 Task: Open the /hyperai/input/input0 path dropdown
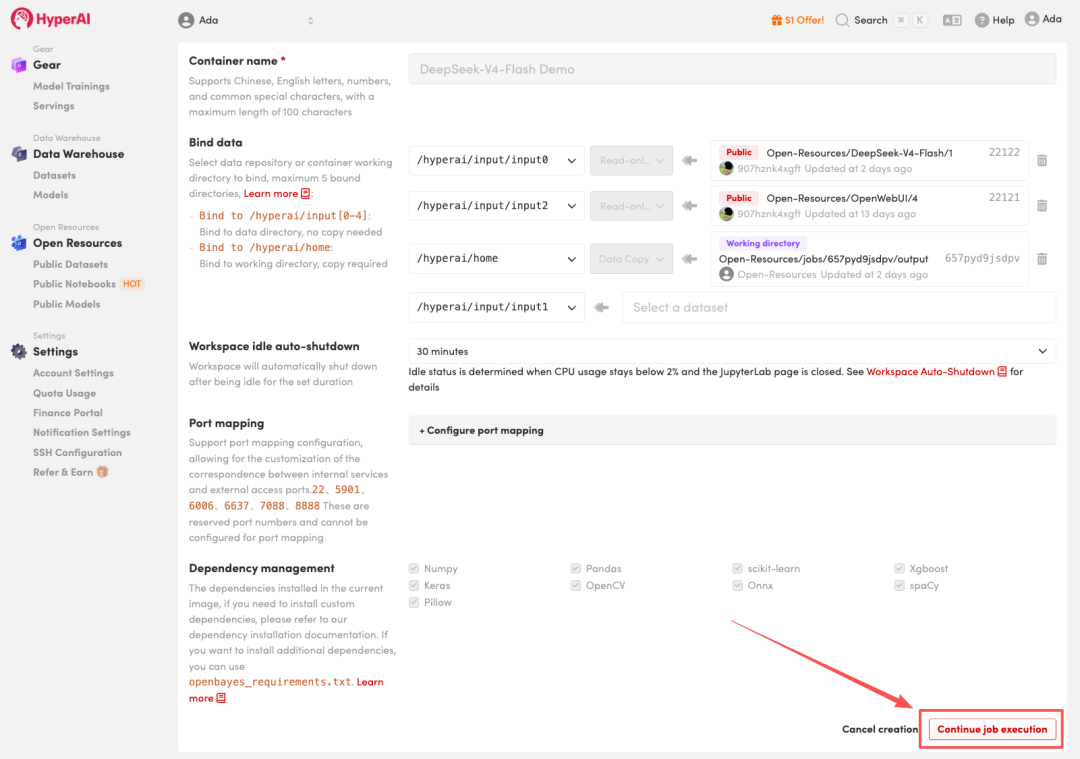497,160
